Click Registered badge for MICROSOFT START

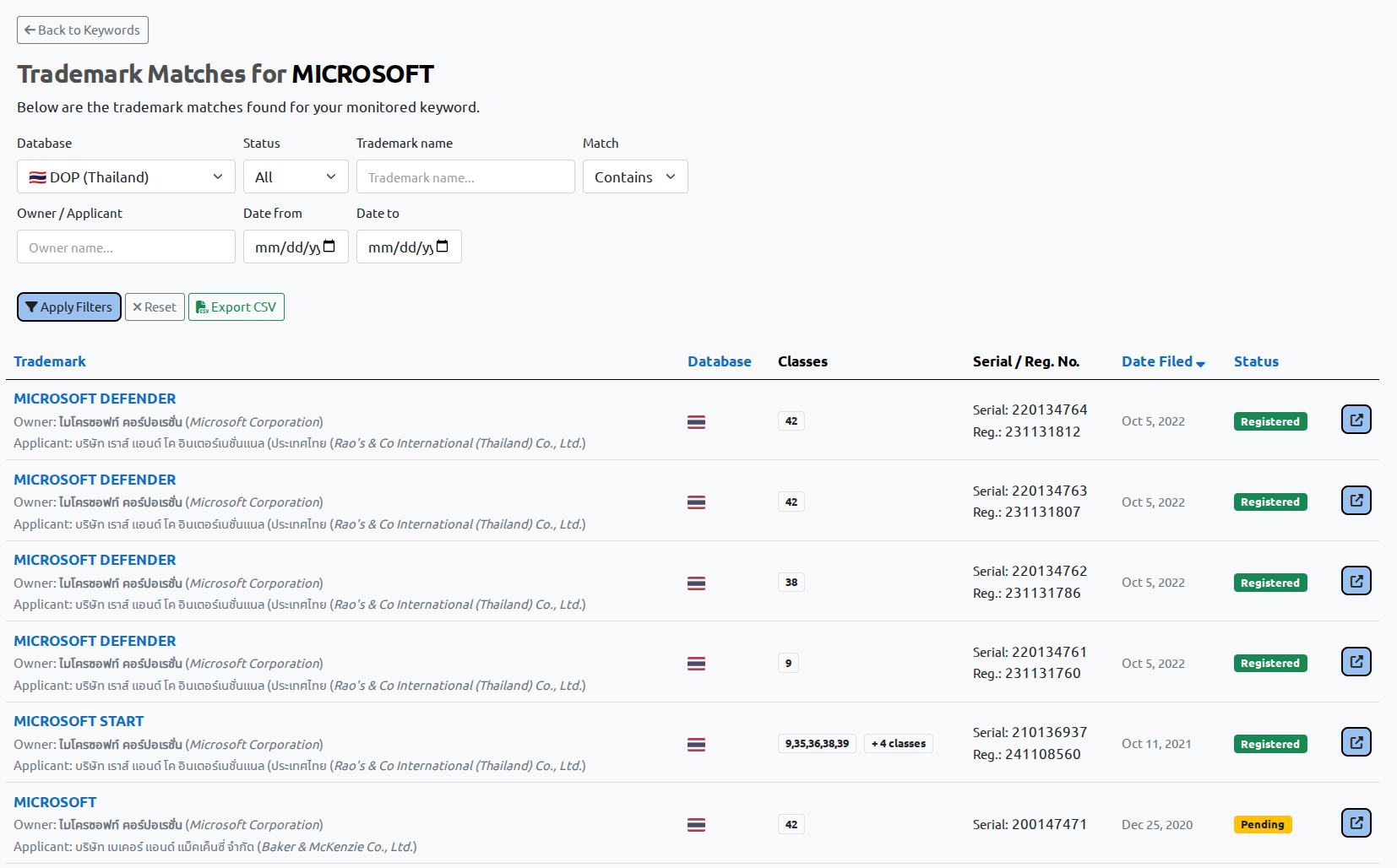click(1270, 744)
